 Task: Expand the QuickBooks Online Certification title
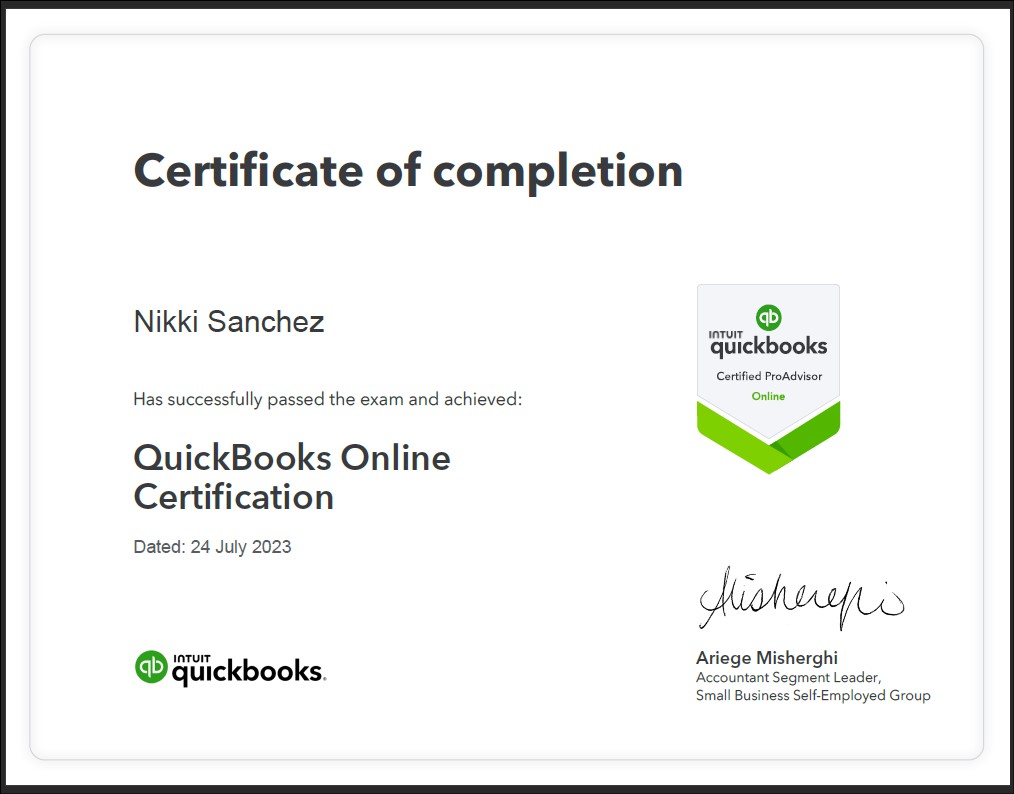[291, 477]
